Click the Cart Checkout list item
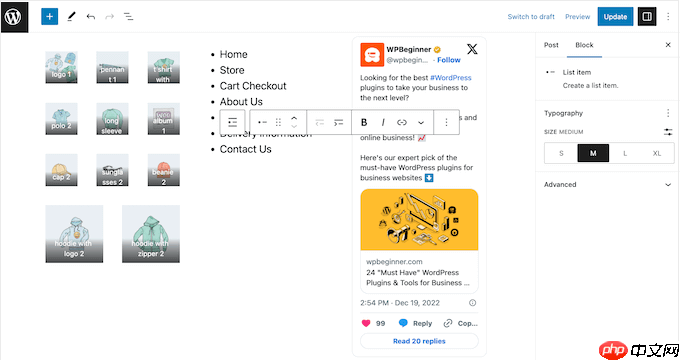 coord(253,86)
